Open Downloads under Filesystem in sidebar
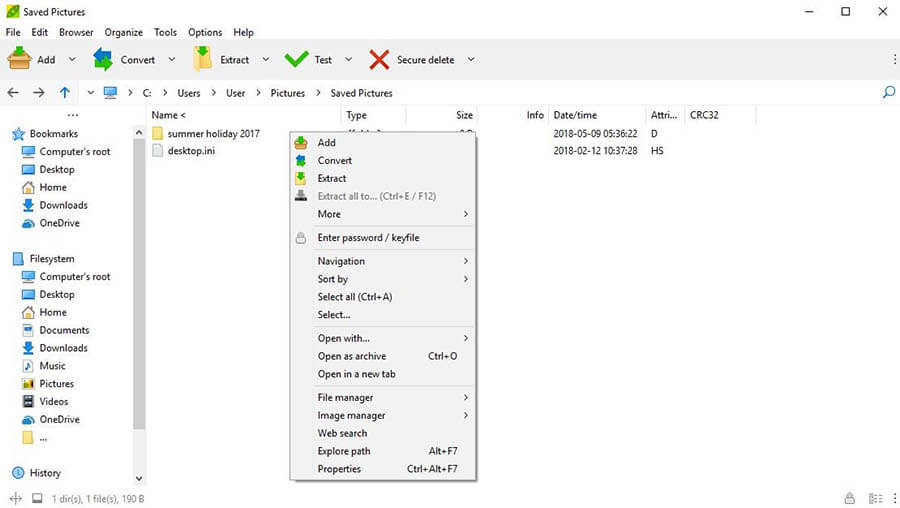This screenshot has width=900, height=508. point(63,348)
